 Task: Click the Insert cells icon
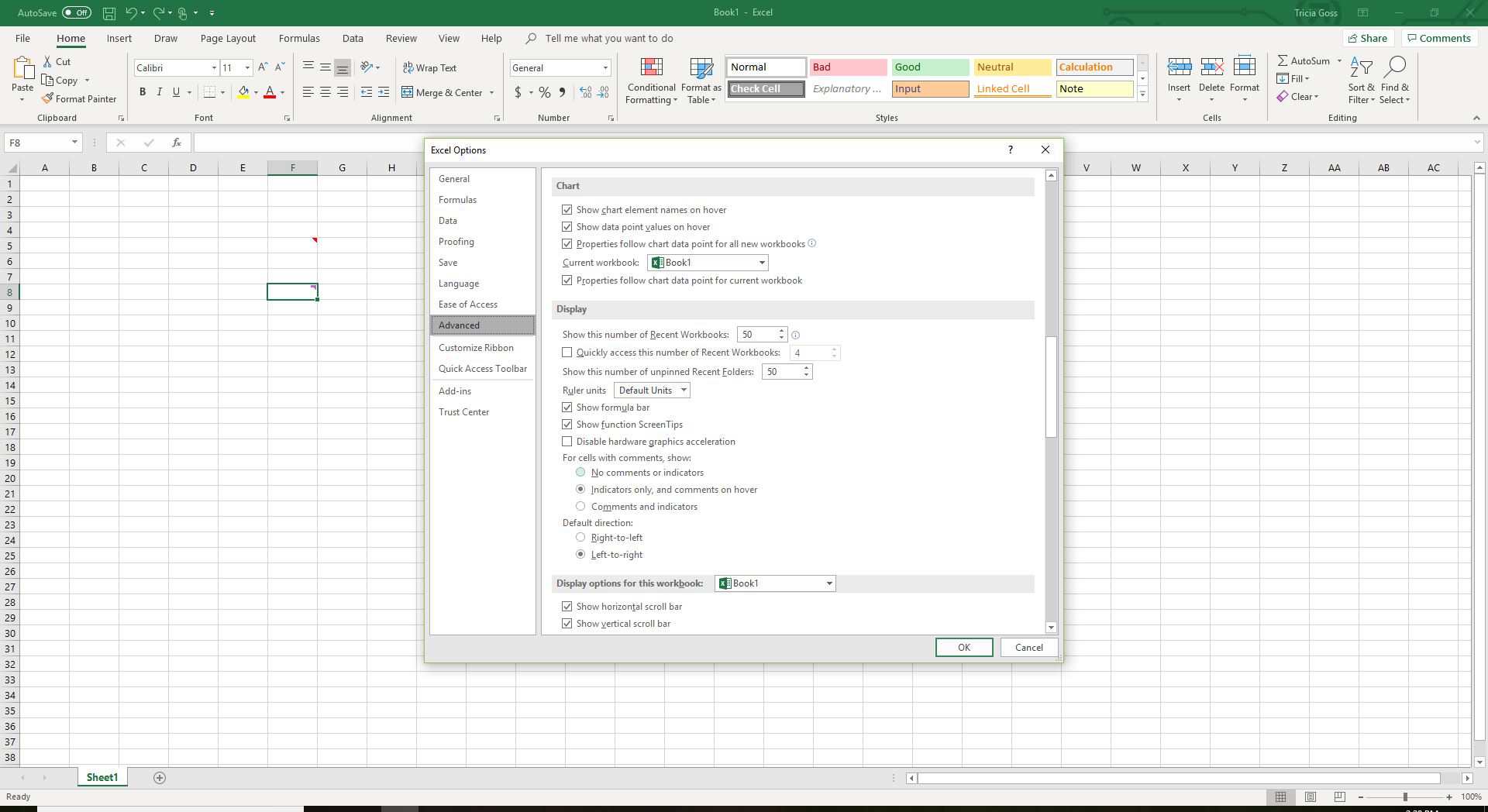pos(1179,68)
